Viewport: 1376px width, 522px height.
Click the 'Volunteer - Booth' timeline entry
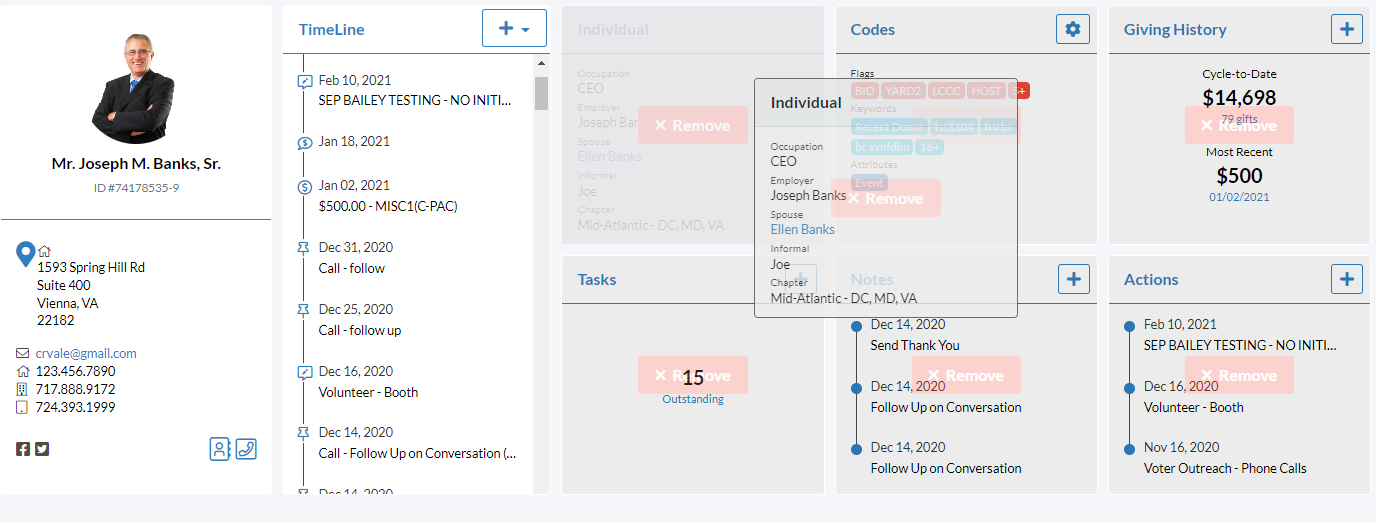(368, 392)
